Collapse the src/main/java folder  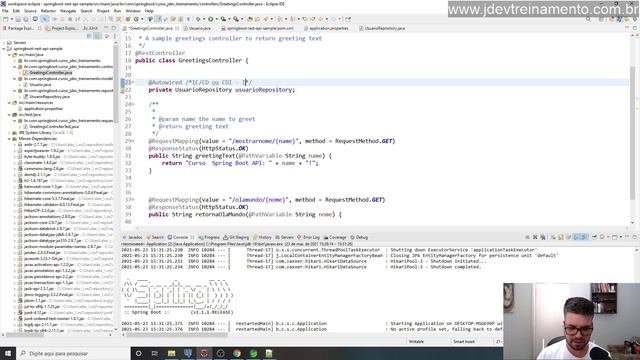(9, 55)
